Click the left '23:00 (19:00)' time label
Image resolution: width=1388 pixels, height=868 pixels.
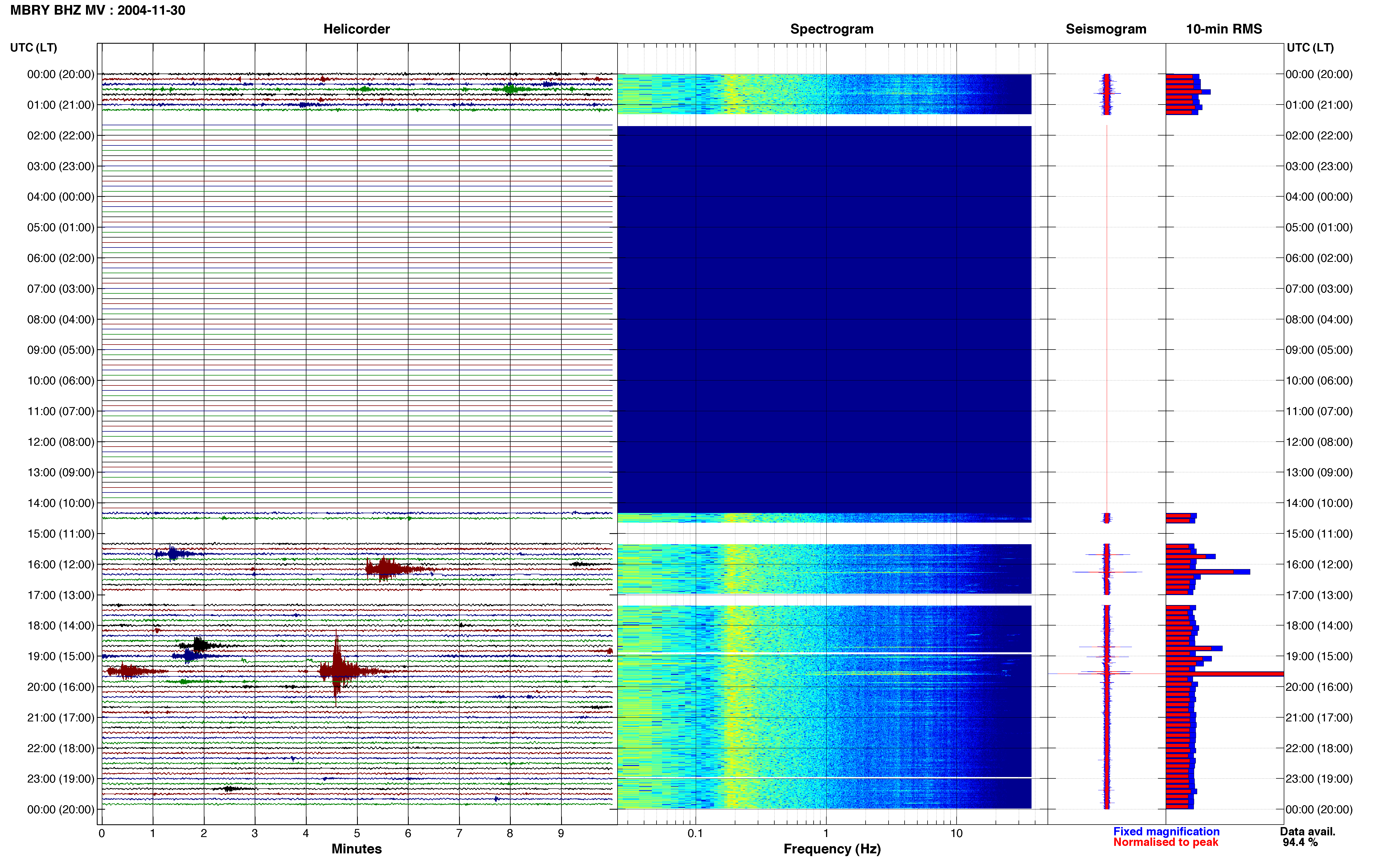click(x=60, y=778)
